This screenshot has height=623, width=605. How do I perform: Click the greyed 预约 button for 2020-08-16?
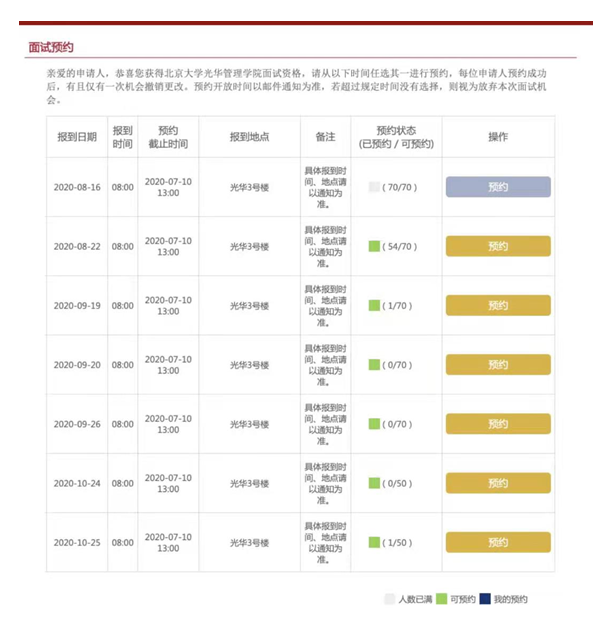(x=498, y=187)
